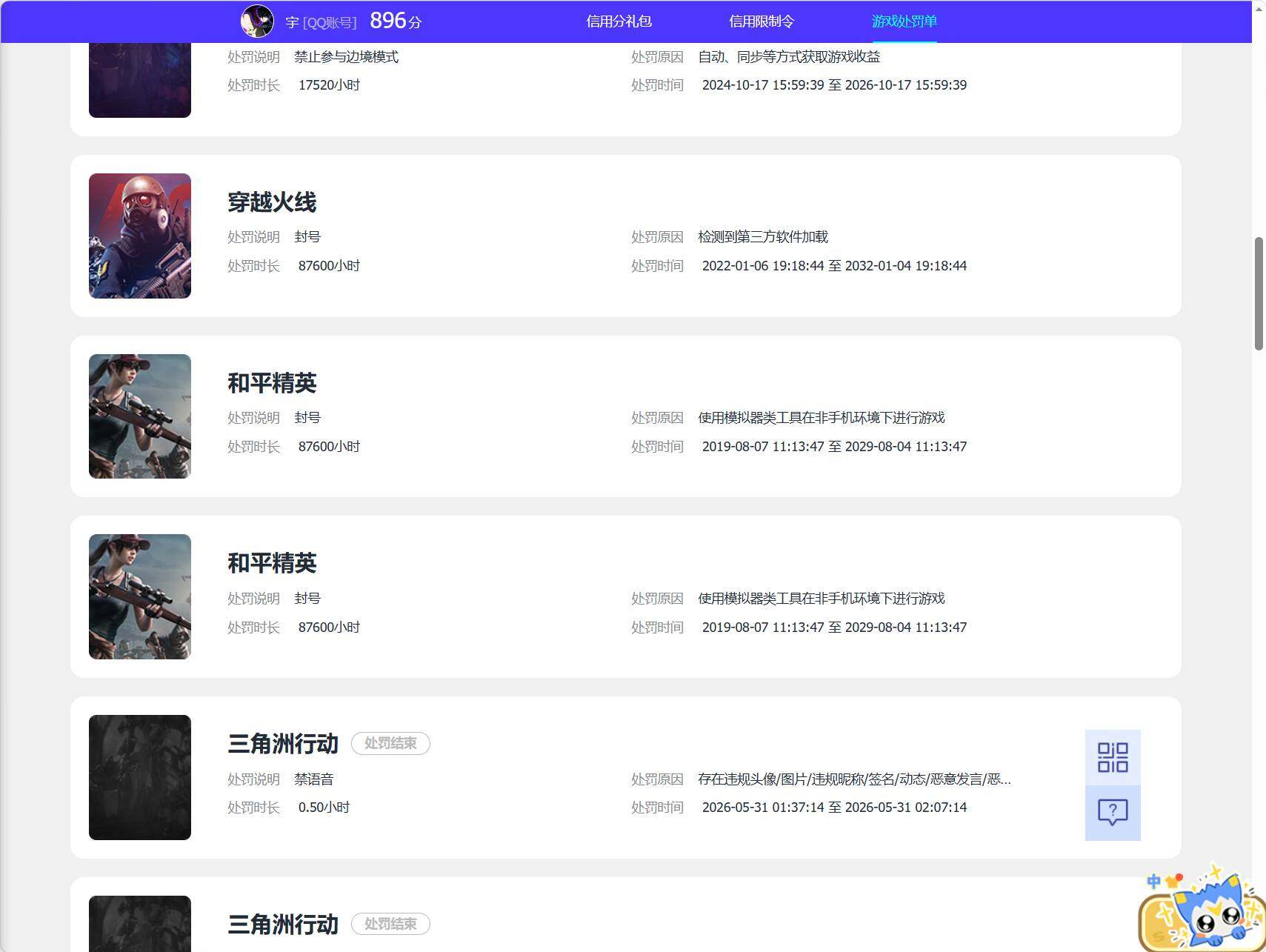1266x952 pixels.
Task: Click the truncated reason 存在违规头像/图片/违规昵称
Action: (x=854, y=779)
